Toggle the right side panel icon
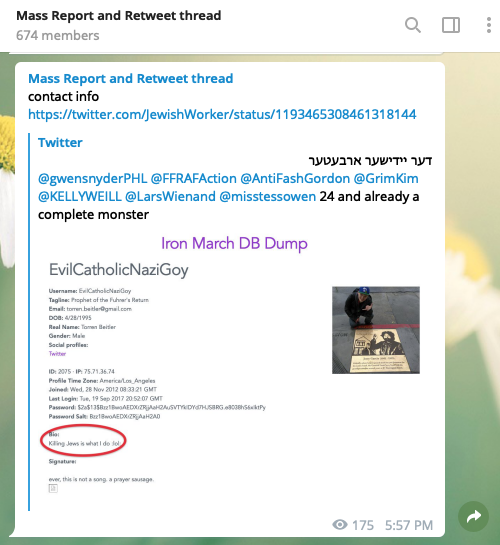The height and width of the screenshot is (545, 500). pos(451,25)
